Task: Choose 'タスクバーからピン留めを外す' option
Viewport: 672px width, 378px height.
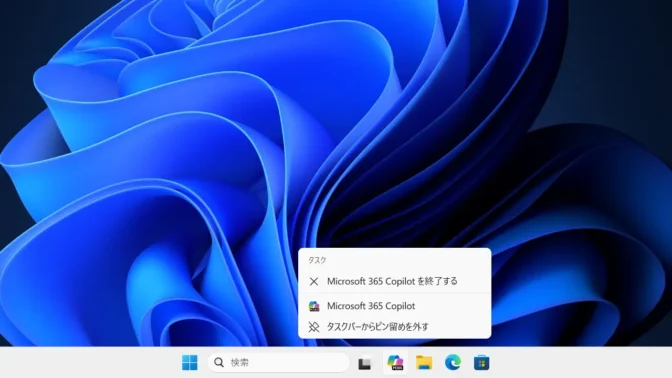Action: click(x=395, y=327)
